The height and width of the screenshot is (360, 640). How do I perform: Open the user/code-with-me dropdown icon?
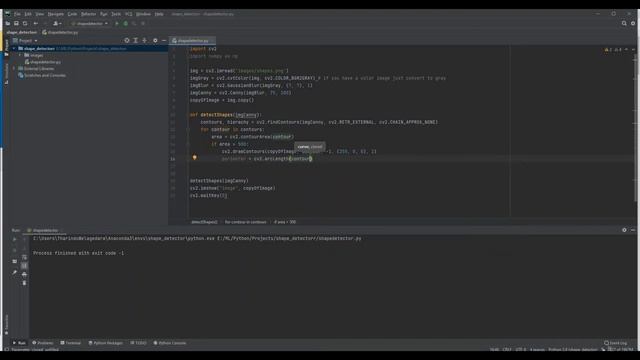tap(57, 23)
